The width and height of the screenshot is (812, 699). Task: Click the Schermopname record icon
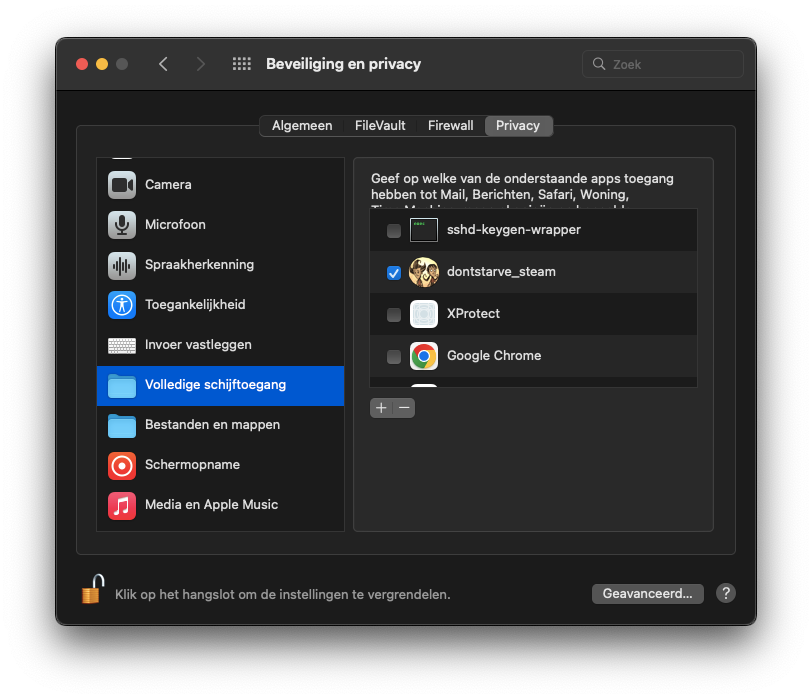[122, 465]
